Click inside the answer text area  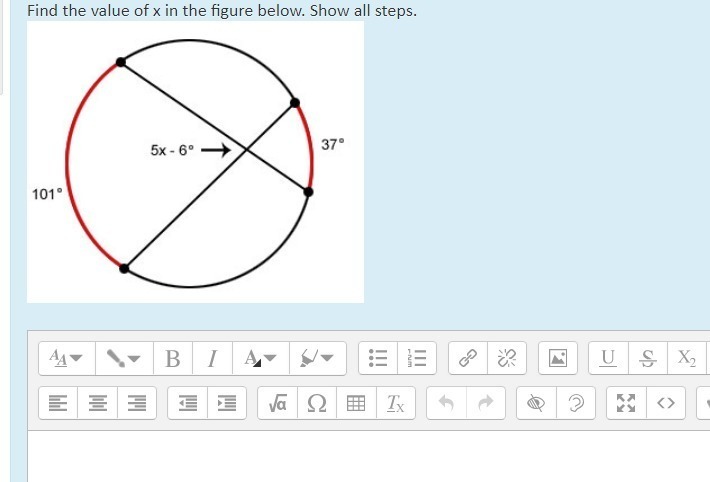coord(360,455)
